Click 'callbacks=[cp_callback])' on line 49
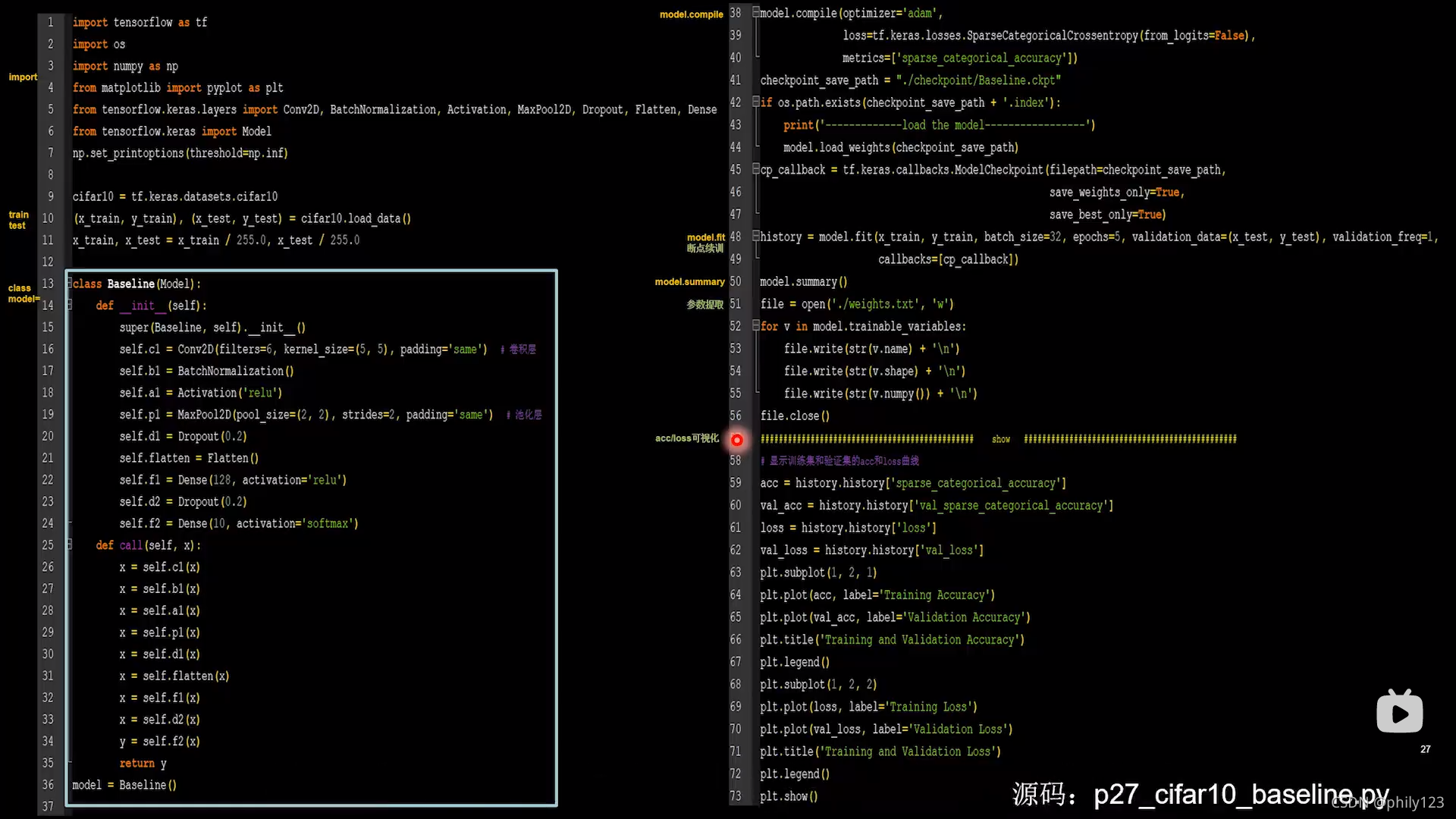The width and height of the screenshot is (1456, 819). click(948, 259)
